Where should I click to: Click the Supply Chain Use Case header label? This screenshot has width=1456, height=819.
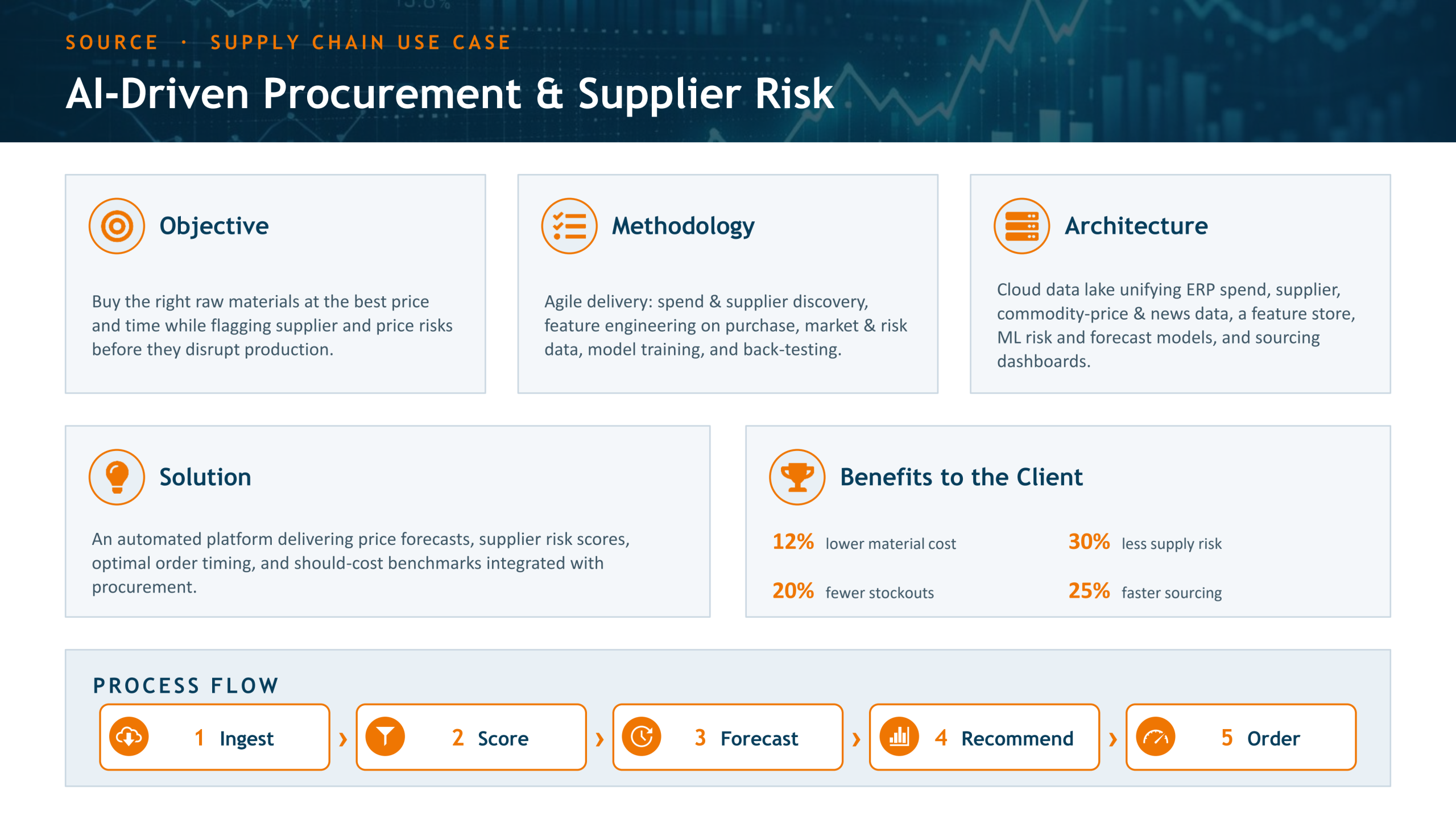click(361, 43)
